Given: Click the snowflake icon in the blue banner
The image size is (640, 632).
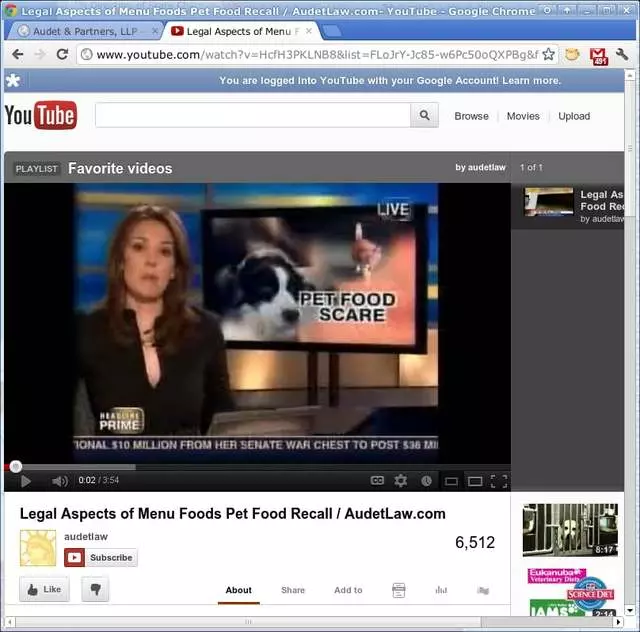Looking at the screenshot, I should (13, 80).
